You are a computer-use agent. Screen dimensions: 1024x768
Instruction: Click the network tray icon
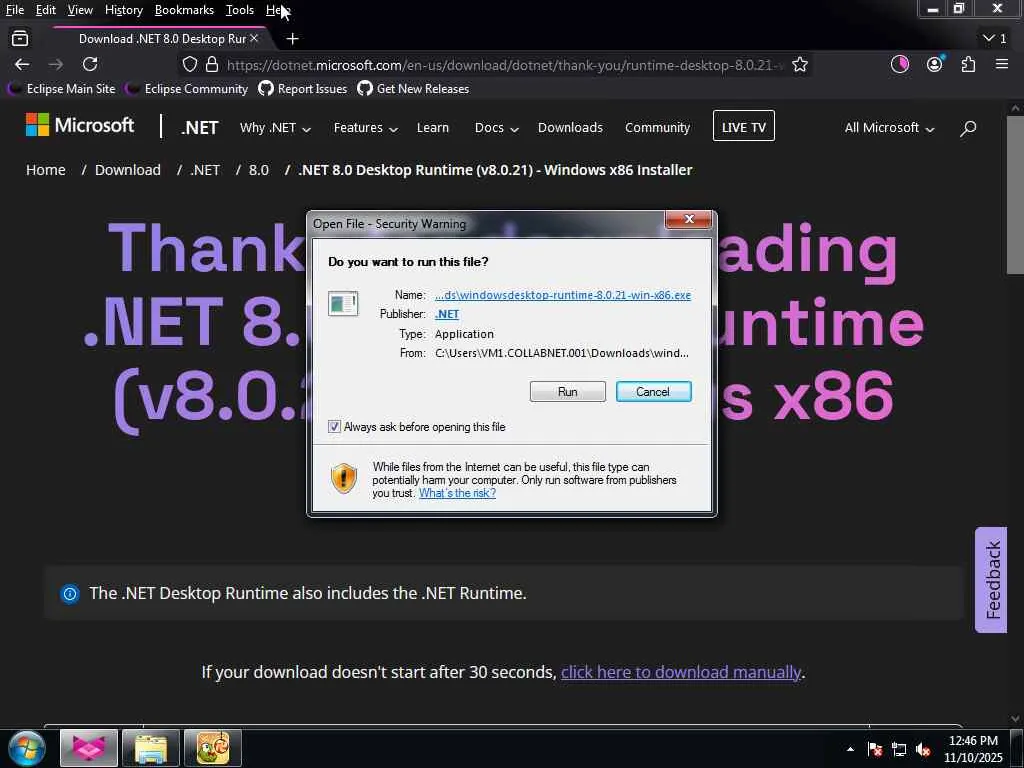pos(899,749)
